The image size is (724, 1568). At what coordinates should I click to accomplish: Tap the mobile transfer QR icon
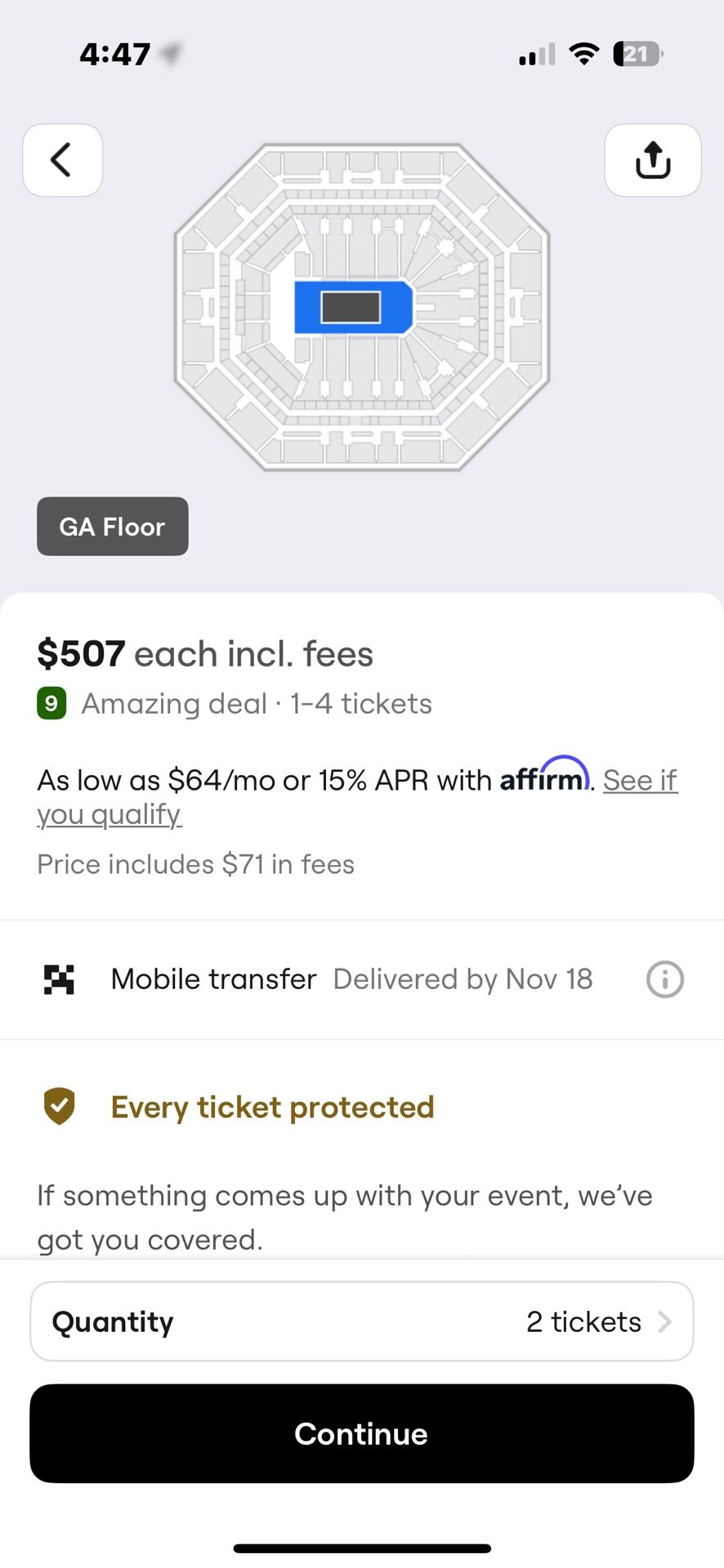tap(59, 979)
